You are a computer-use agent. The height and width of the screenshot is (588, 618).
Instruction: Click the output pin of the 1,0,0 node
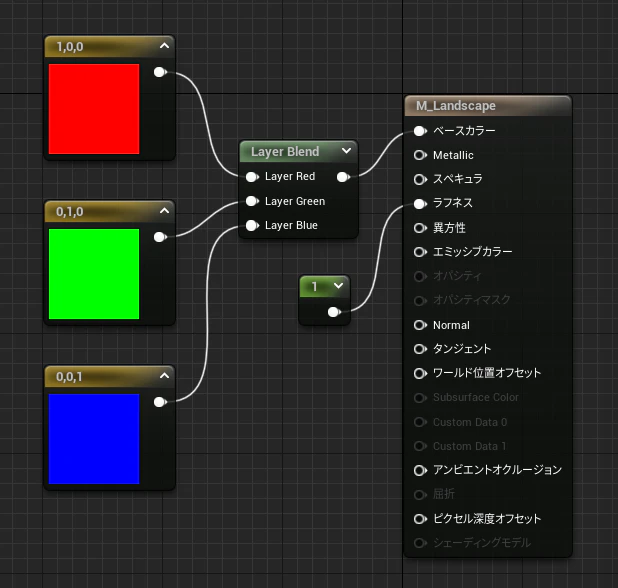pyautogui.click(x=160, y=72)
